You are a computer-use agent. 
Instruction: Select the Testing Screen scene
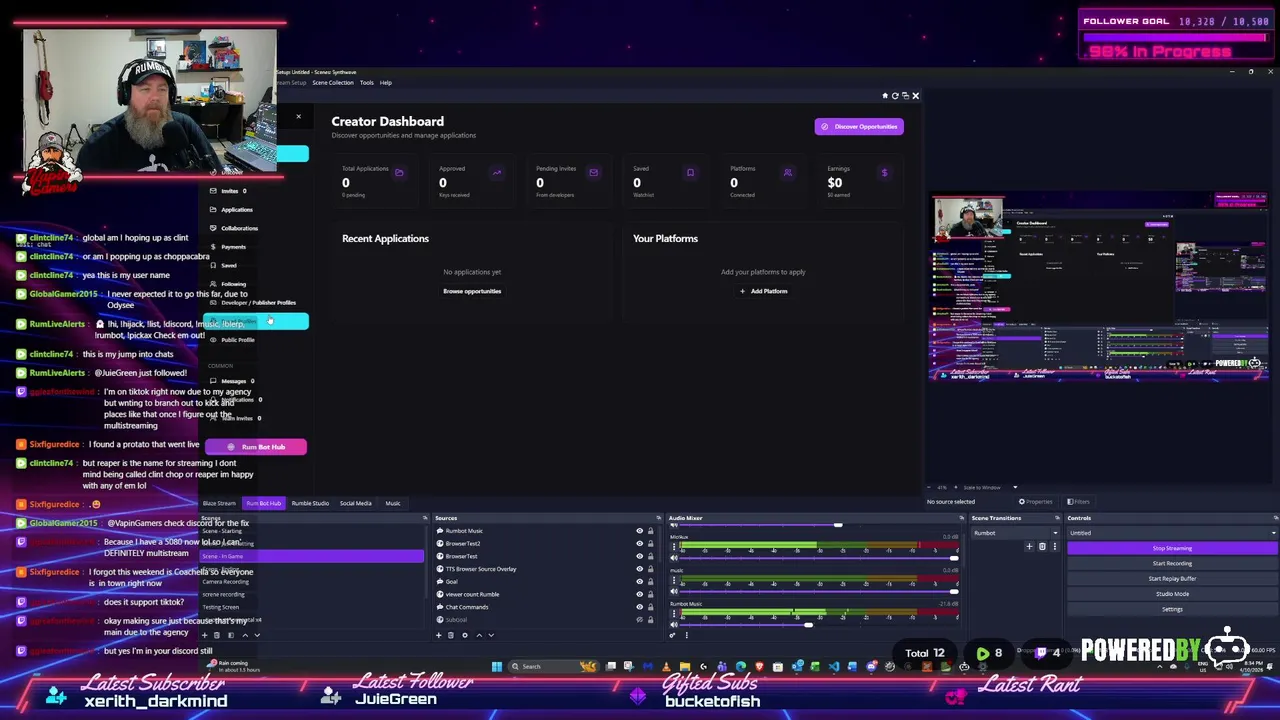pyautogui.click(x=312, y=607)
